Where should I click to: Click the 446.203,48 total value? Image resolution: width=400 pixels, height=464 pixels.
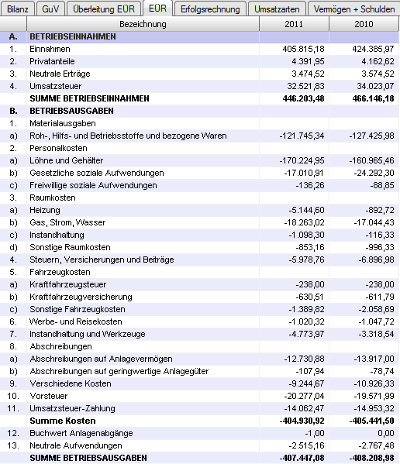[303, 98]
